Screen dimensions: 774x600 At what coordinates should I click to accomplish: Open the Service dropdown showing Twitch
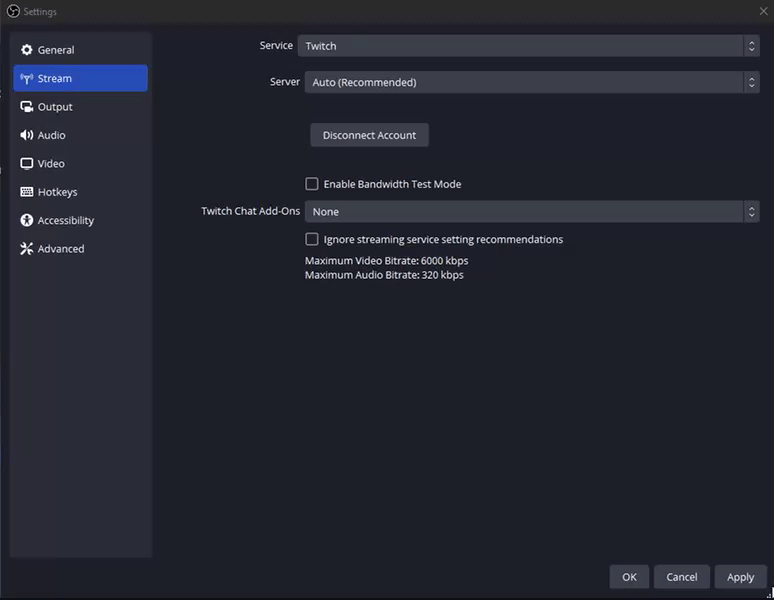pyautogui.click(x=528, y=46)
